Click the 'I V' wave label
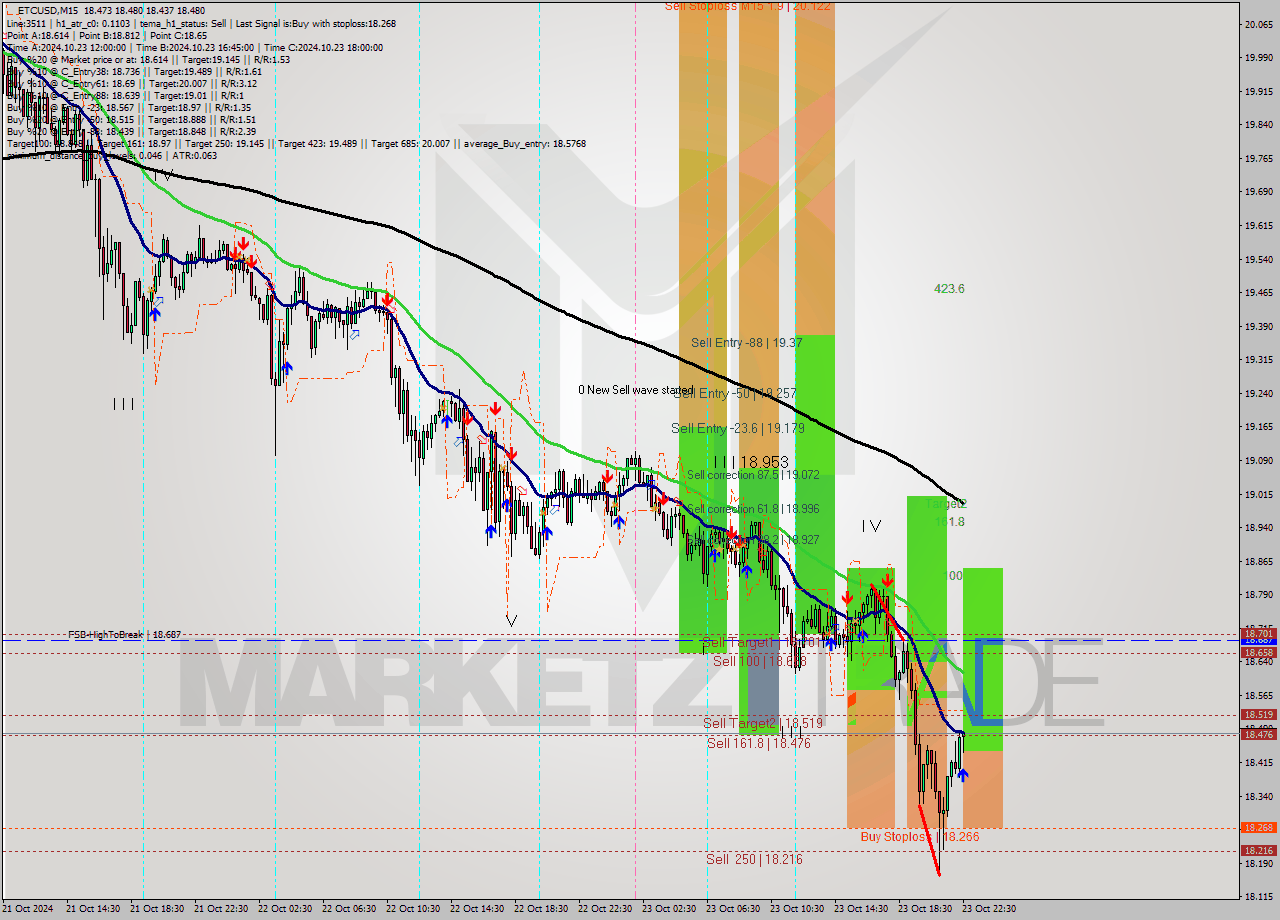Screen dimensions: 1280x920 [x=871, y=525]
